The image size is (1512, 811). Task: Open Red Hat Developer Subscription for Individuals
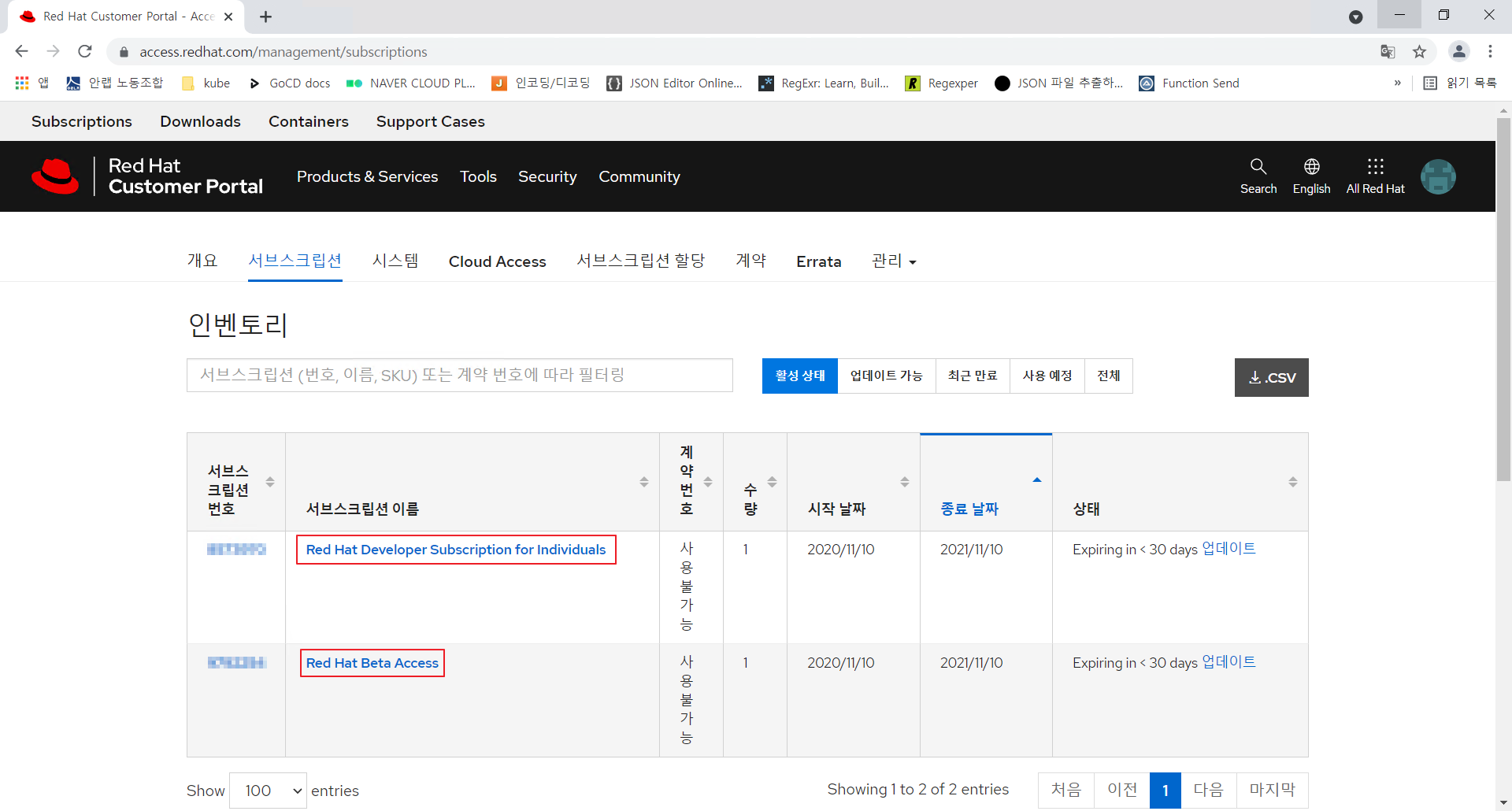(456, 550)
